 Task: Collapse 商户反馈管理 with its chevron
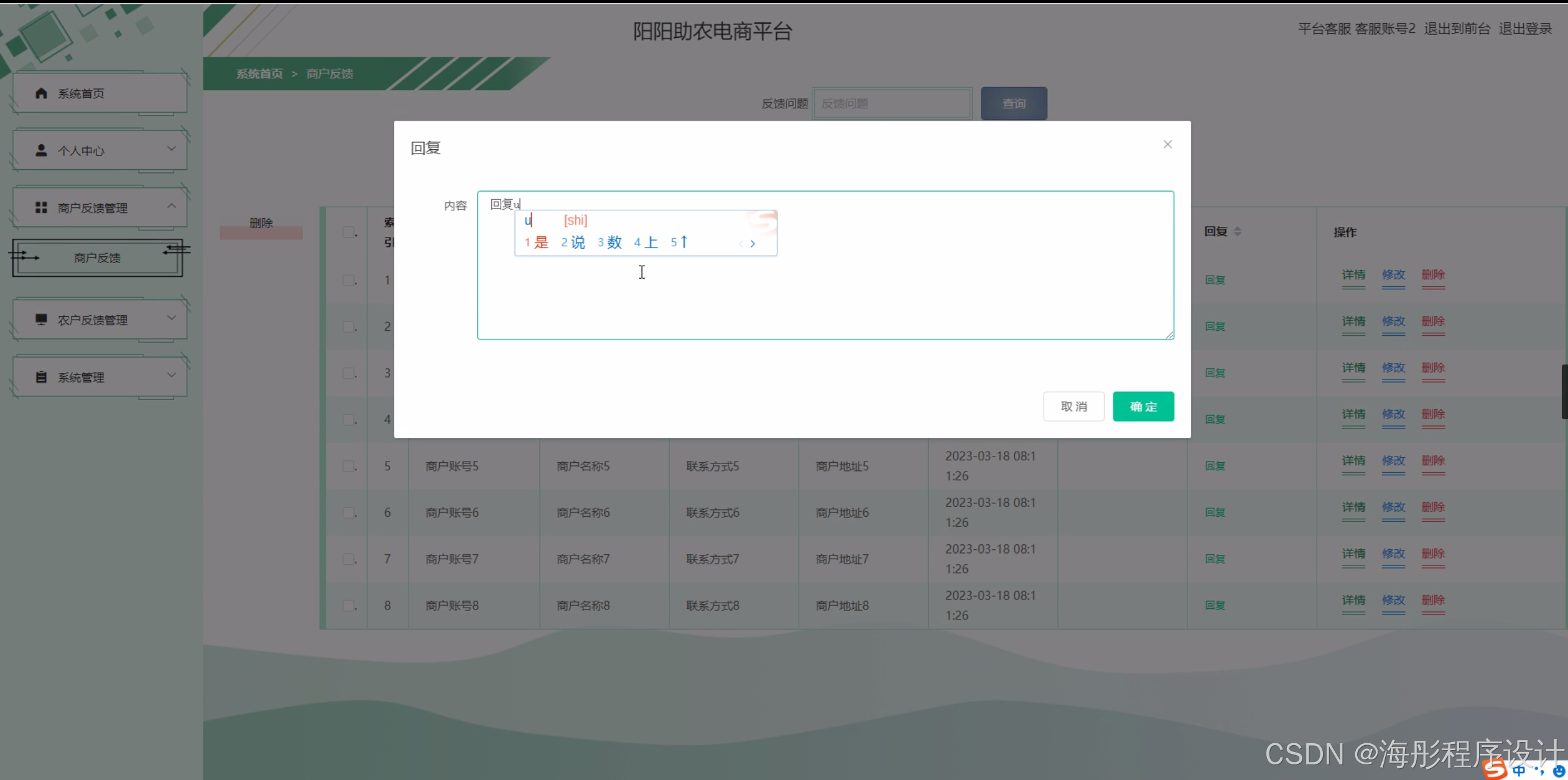click(172, 206)
